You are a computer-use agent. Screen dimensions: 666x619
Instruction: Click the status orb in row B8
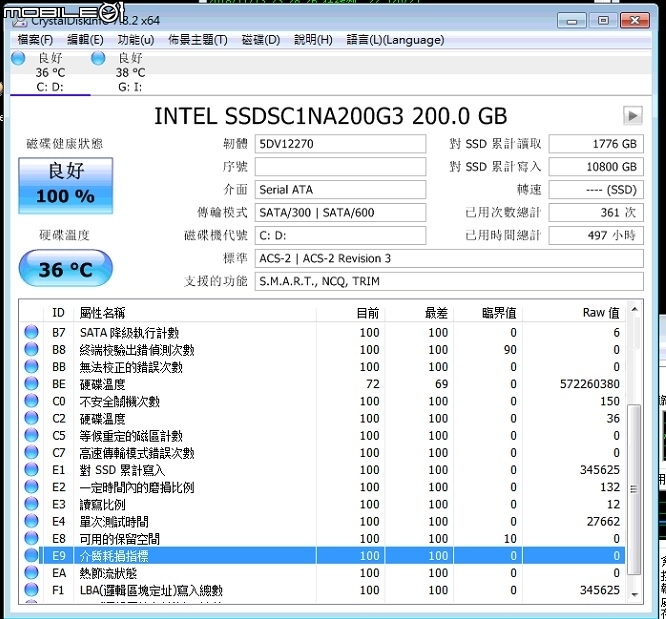coord(31,349)
